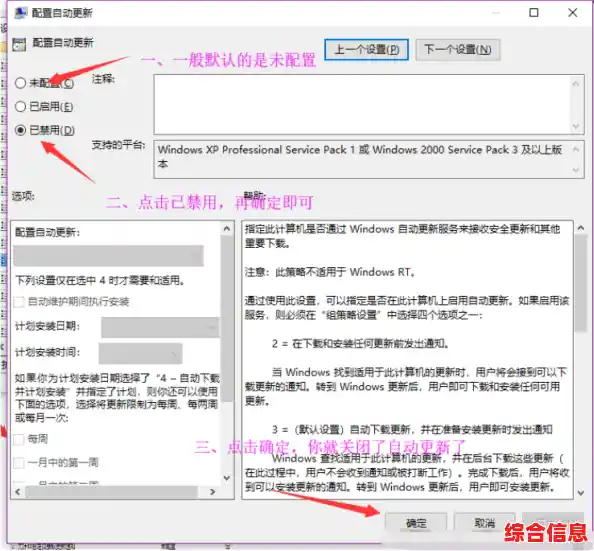Click the 支持的平台: label
594x551 pixels.
119,145
